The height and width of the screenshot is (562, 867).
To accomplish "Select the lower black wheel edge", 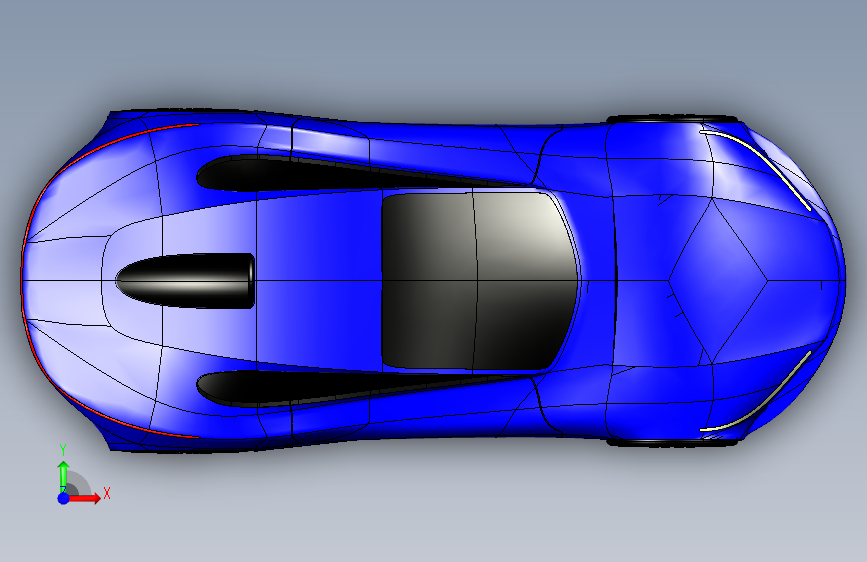I will [x=672, y=443].
